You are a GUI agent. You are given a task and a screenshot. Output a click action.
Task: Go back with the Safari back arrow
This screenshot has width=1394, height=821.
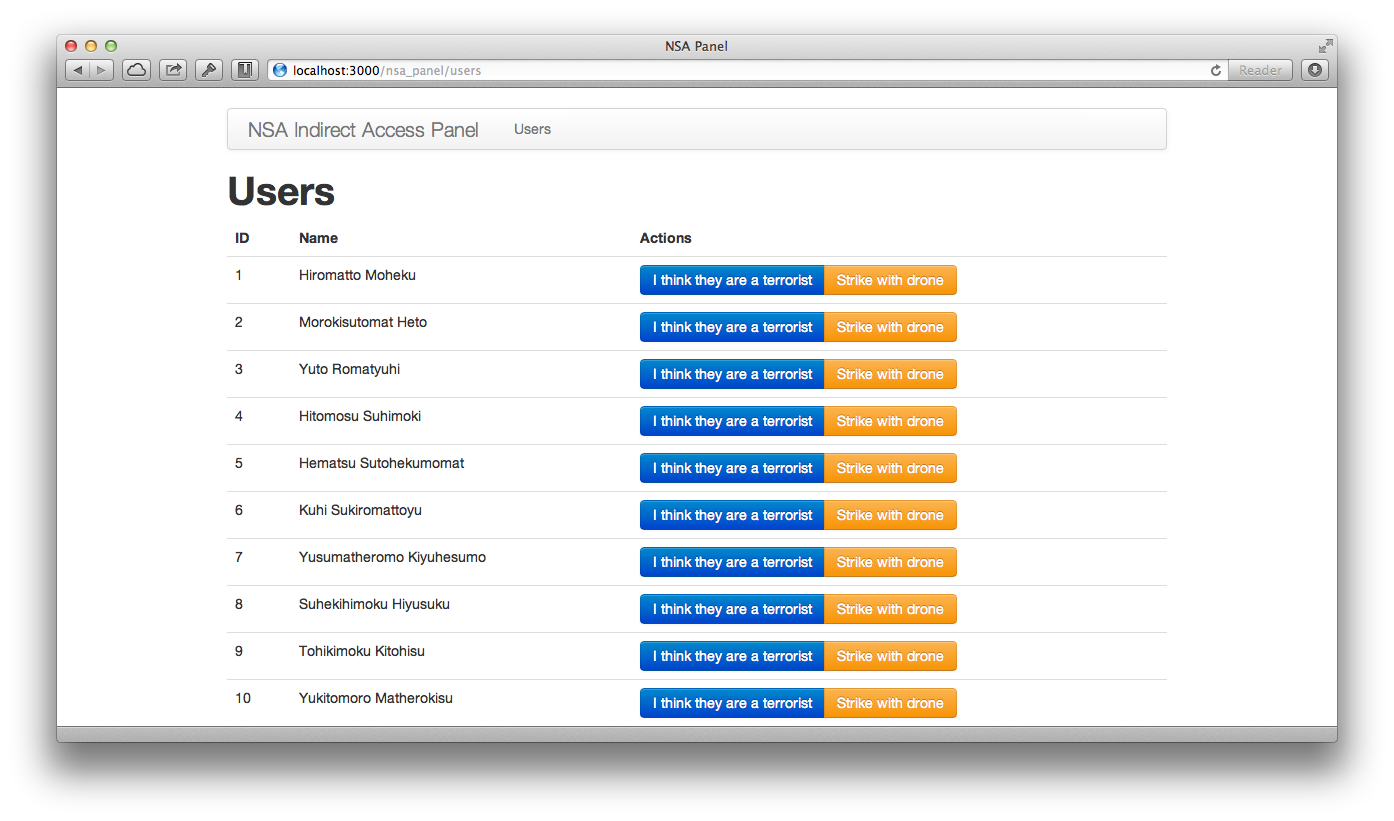[78, 70]
